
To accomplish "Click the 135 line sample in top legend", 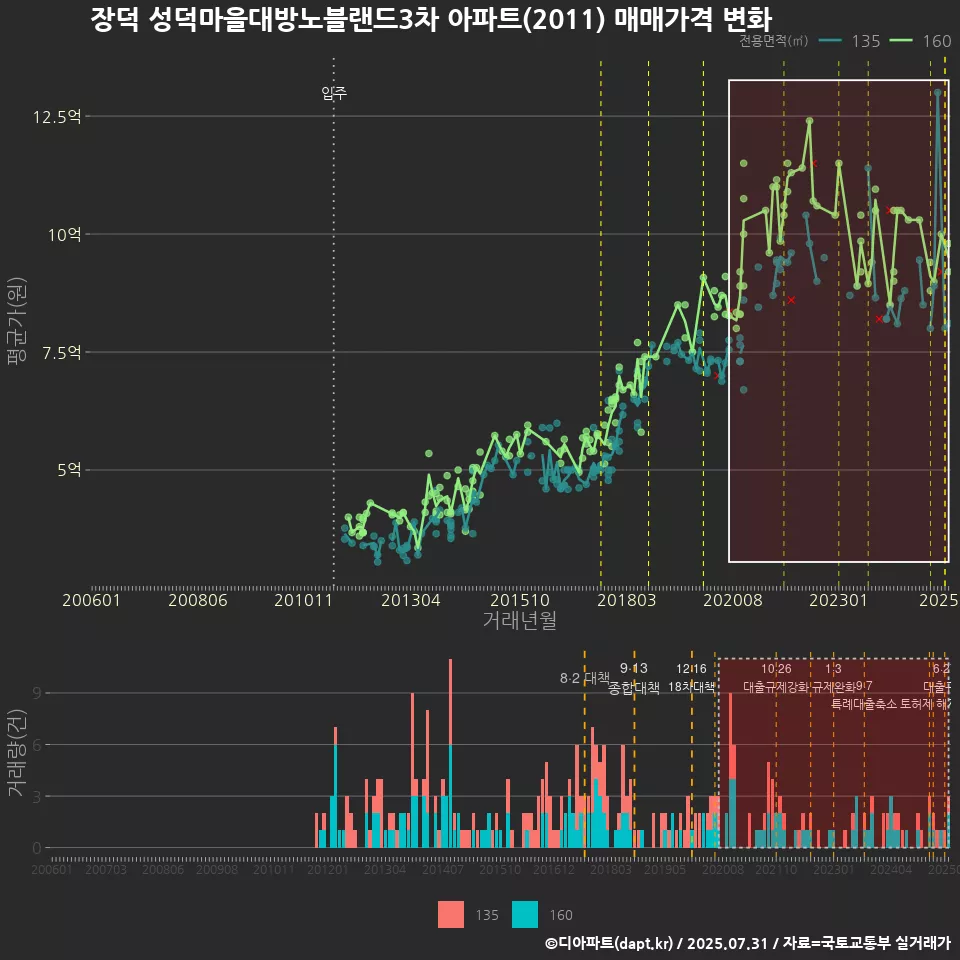I will tap(830, 41).
